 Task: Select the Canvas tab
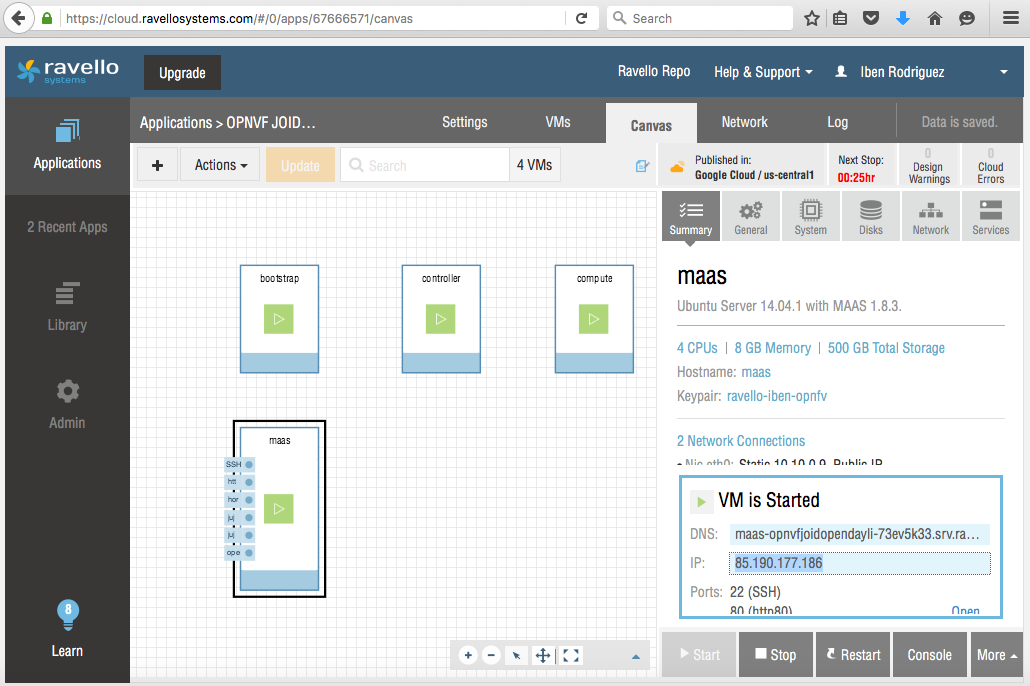point(651,125)
